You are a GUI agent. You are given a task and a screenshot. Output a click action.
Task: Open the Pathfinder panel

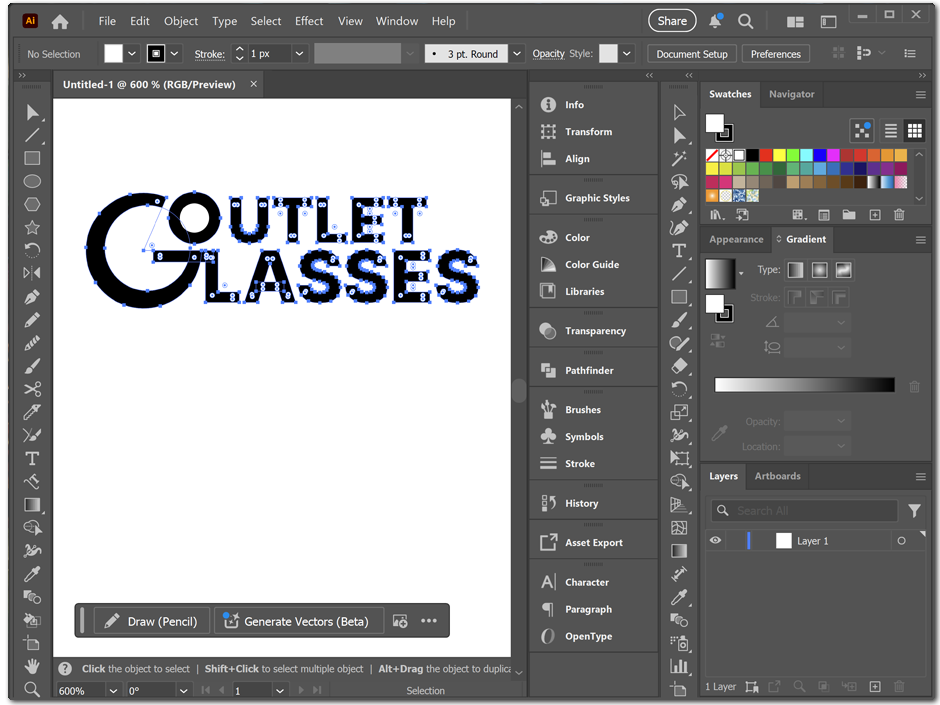tap(589, 370)
